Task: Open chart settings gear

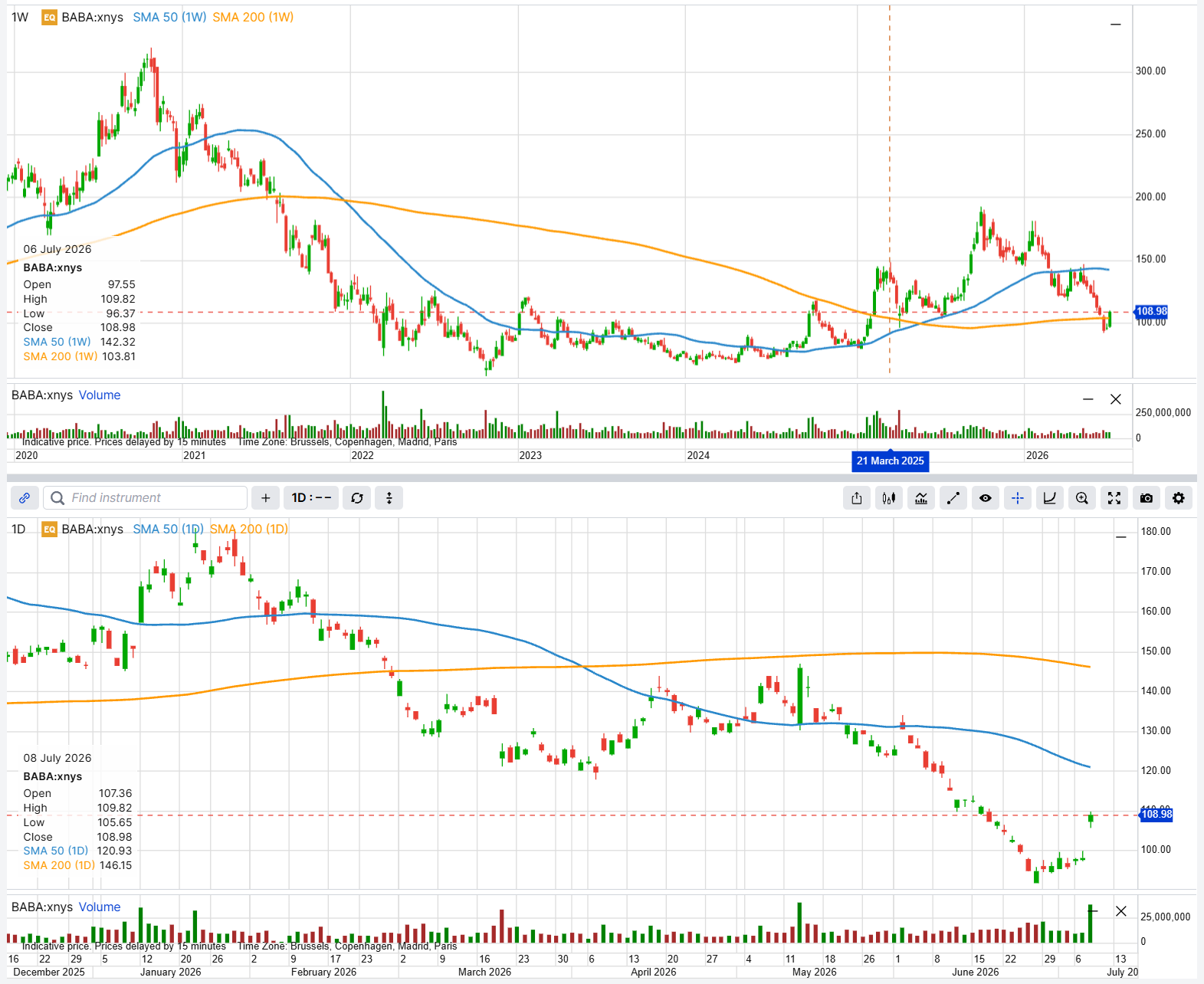Action: pos(1179,498)
